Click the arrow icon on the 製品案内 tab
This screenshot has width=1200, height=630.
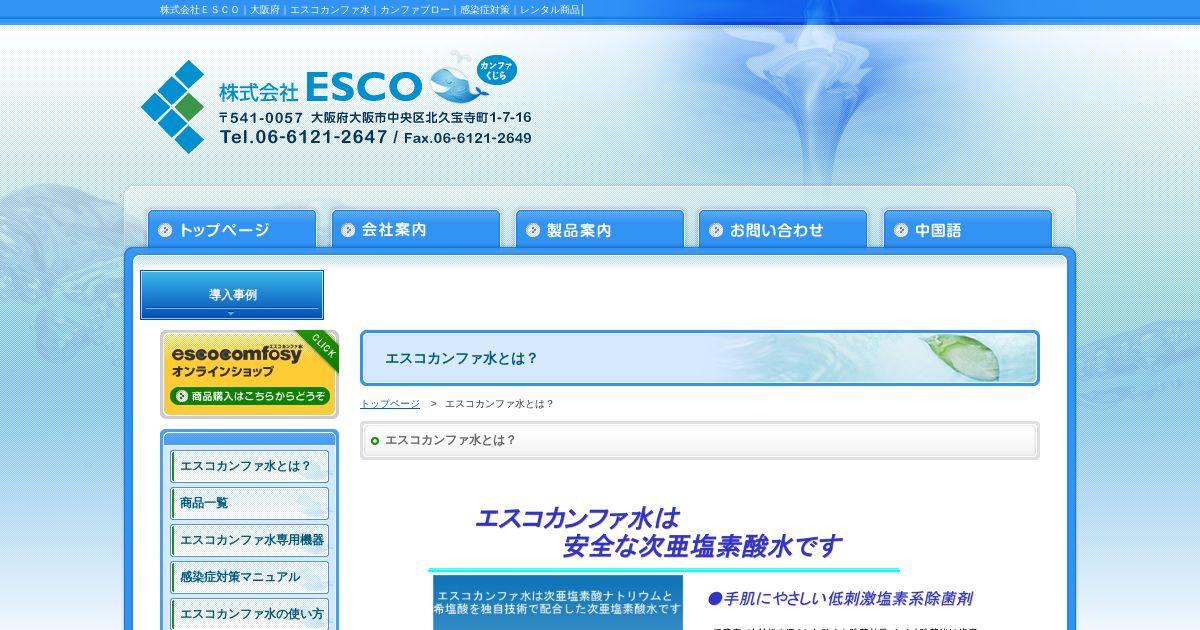click(x=532, y=230)
